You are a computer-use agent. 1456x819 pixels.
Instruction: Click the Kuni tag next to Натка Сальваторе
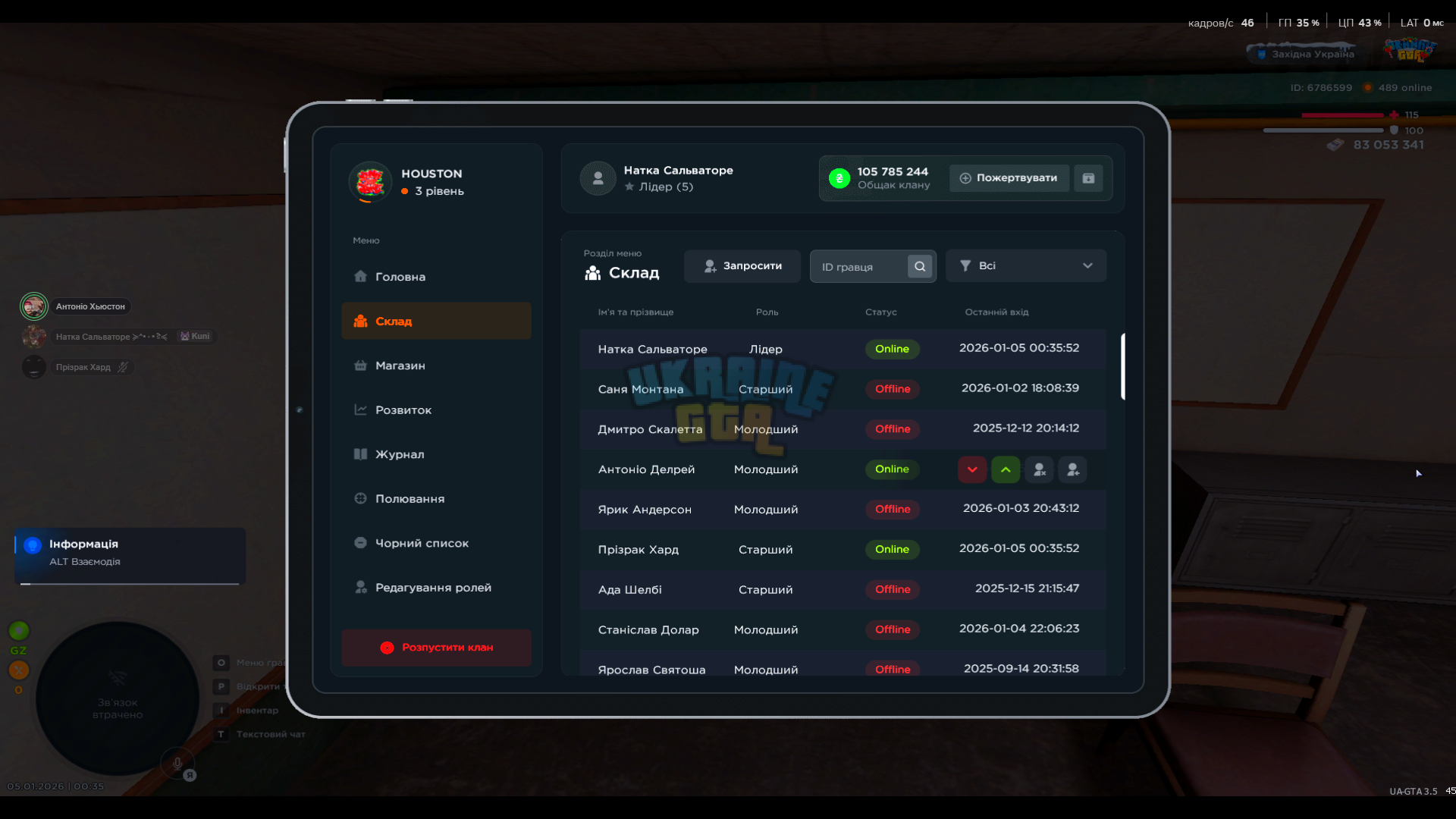[x=195, y=336]
